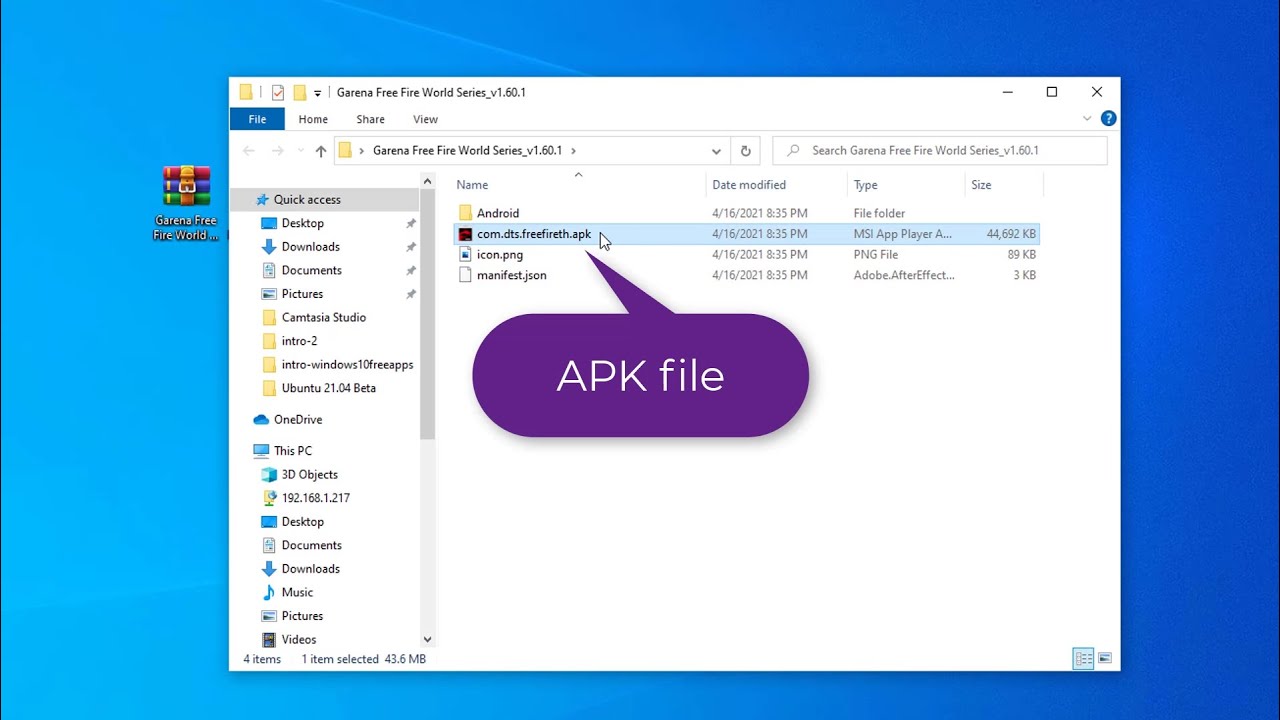The height and width of the screenshot is (720, 1280).
Task: Expand the ribbon with the chevron
Action: (1087, 118)
